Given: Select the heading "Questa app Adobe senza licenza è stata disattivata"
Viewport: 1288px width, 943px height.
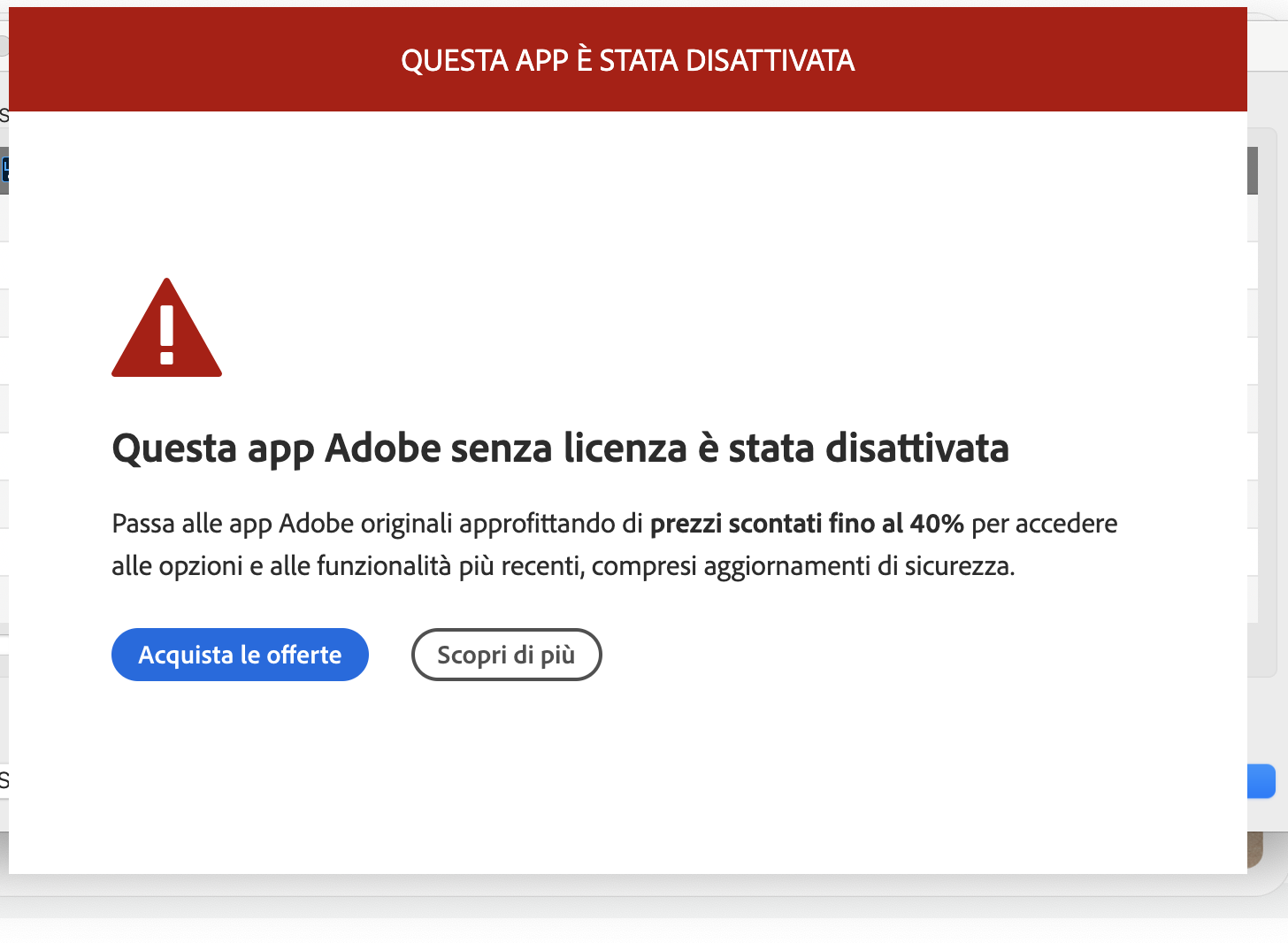Looking at the screenshot, I should [560, 448].
